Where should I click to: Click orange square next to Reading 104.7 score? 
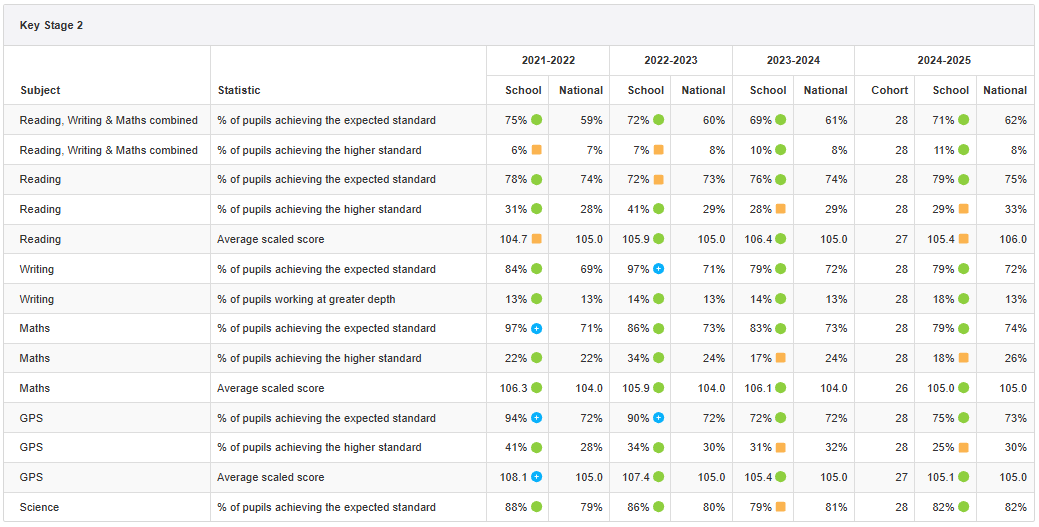coord(537,239)
